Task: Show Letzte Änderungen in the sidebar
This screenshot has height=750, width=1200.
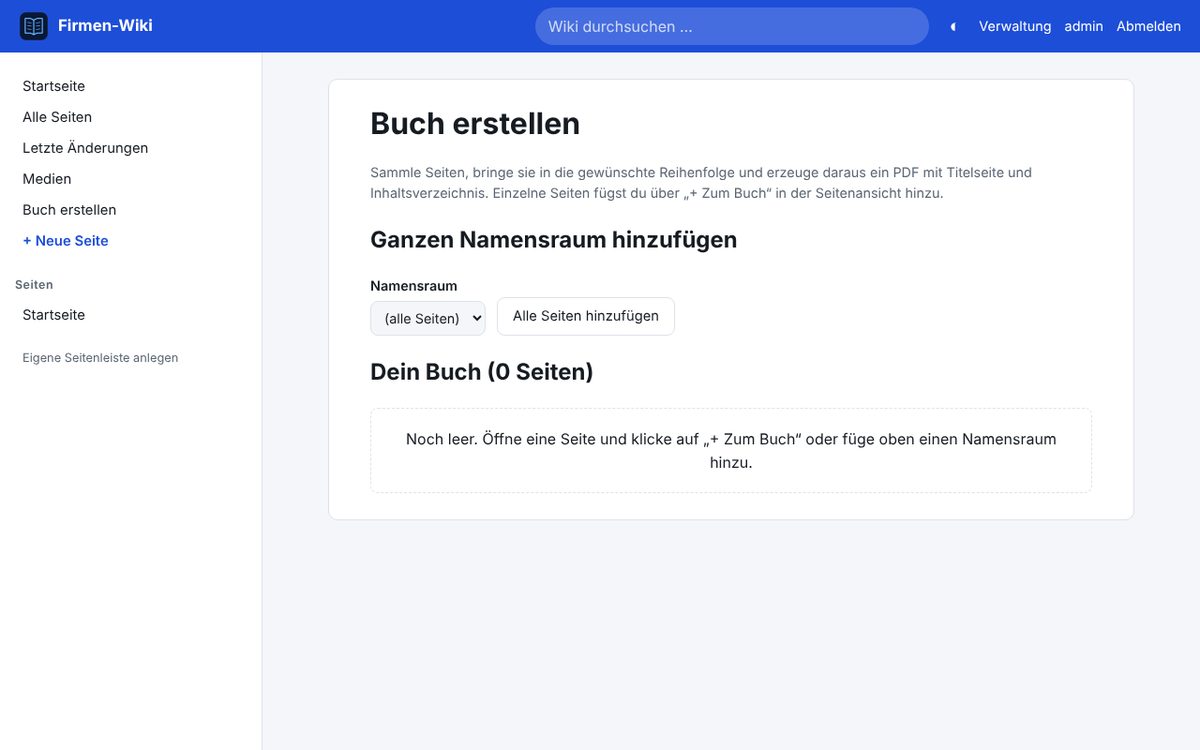Action: [x=85, y=148]
